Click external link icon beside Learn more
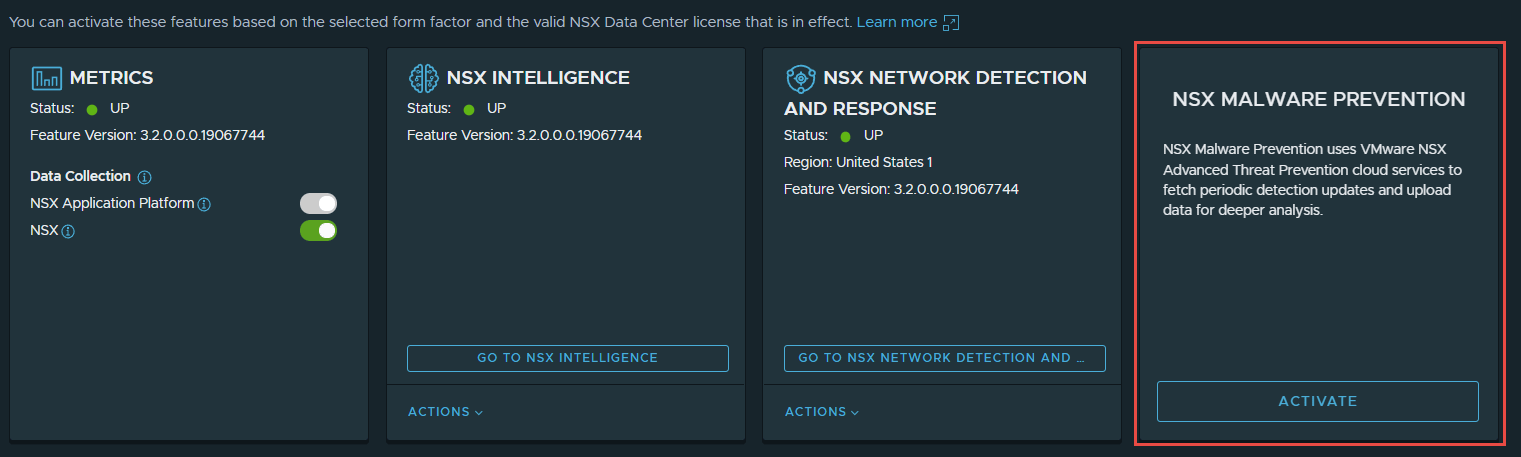Viewport: 1521px width, 457px height. tap(951, 22)
